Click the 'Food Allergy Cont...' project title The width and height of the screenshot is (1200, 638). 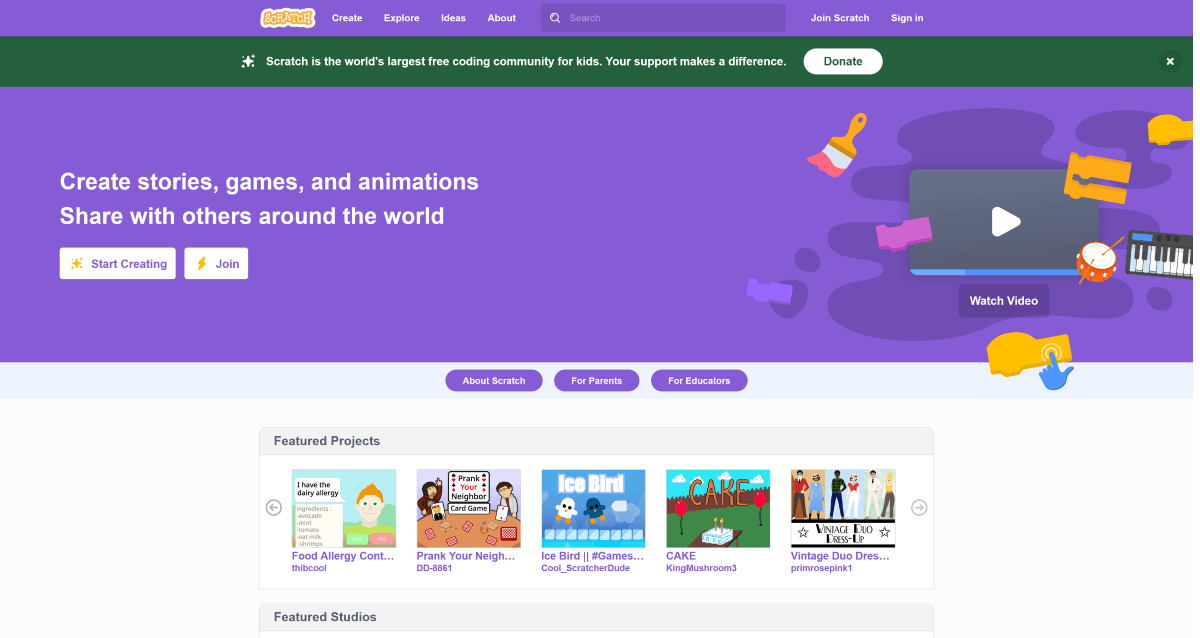pos(343,556)
